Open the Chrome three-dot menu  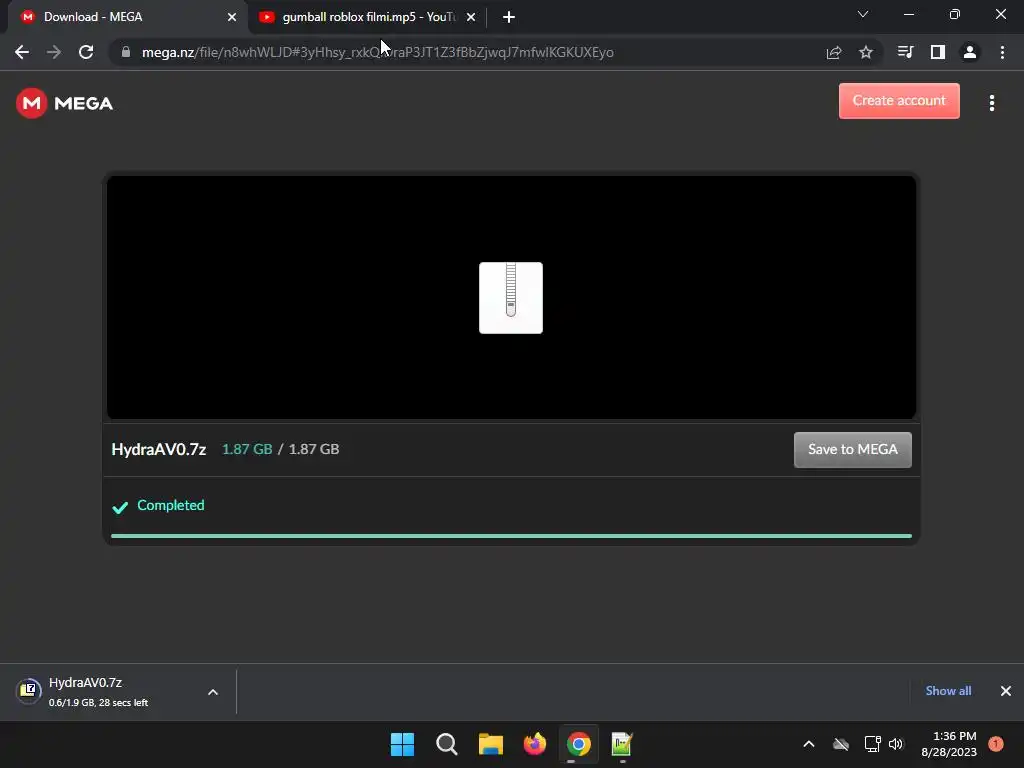point(1002,52)
